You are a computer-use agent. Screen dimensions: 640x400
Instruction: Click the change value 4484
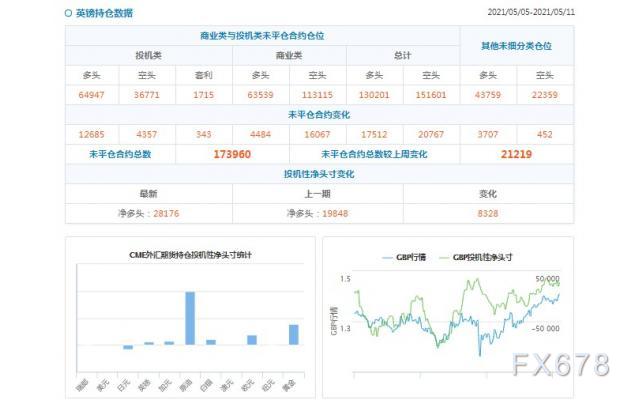coord(260,134)
